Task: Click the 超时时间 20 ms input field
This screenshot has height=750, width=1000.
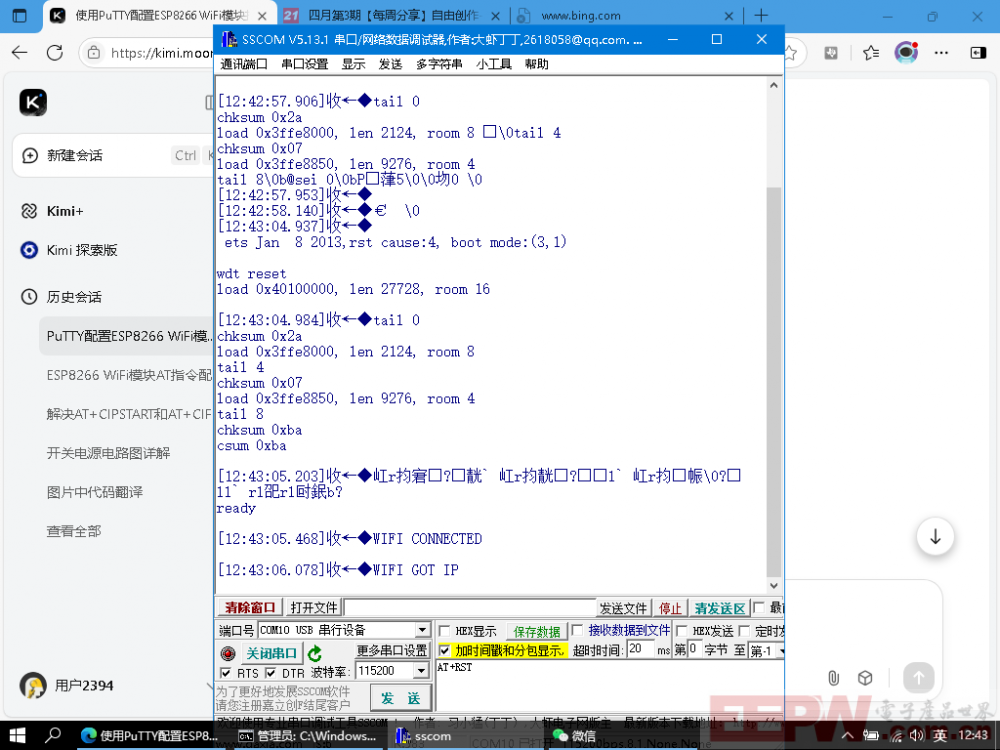Action: (x=640, y=649)
